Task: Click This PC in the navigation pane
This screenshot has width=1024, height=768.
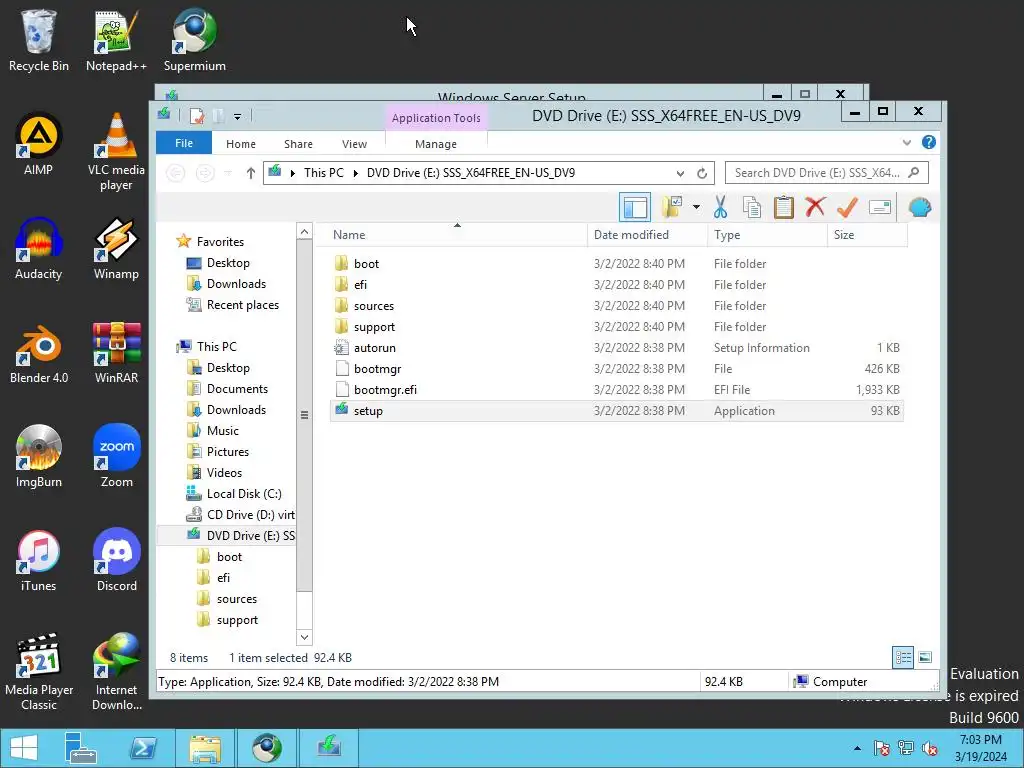Action: click(216, 347)
